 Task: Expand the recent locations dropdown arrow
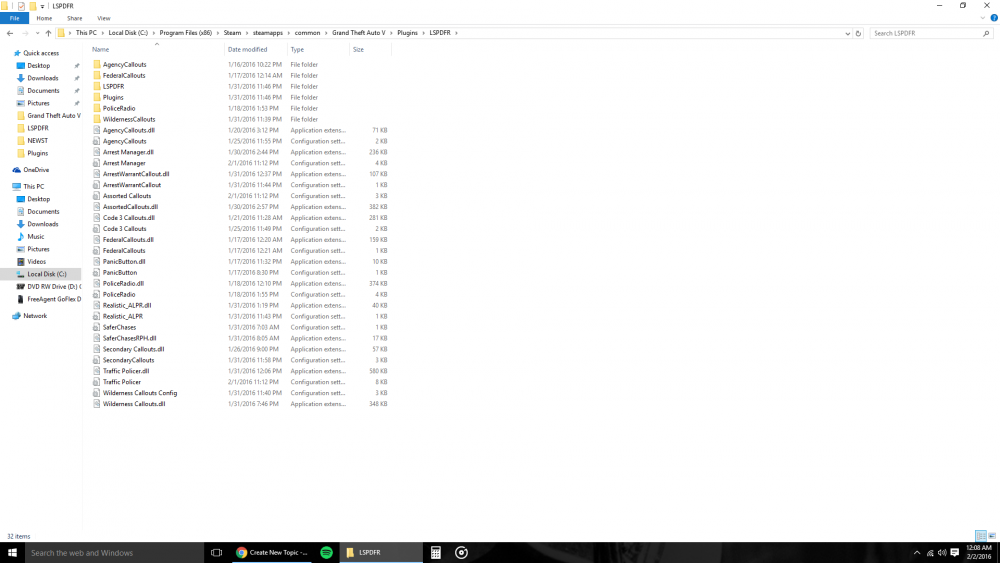pos(38,33)
